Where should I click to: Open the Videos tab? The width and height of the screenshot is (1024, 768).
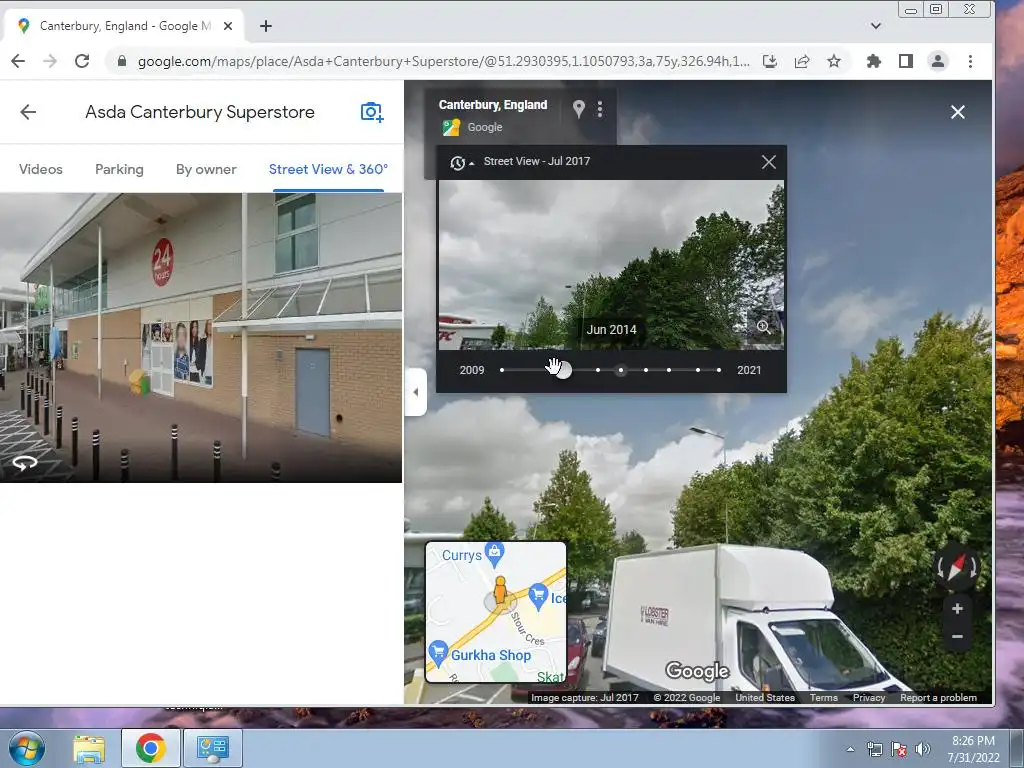point(40,169)
